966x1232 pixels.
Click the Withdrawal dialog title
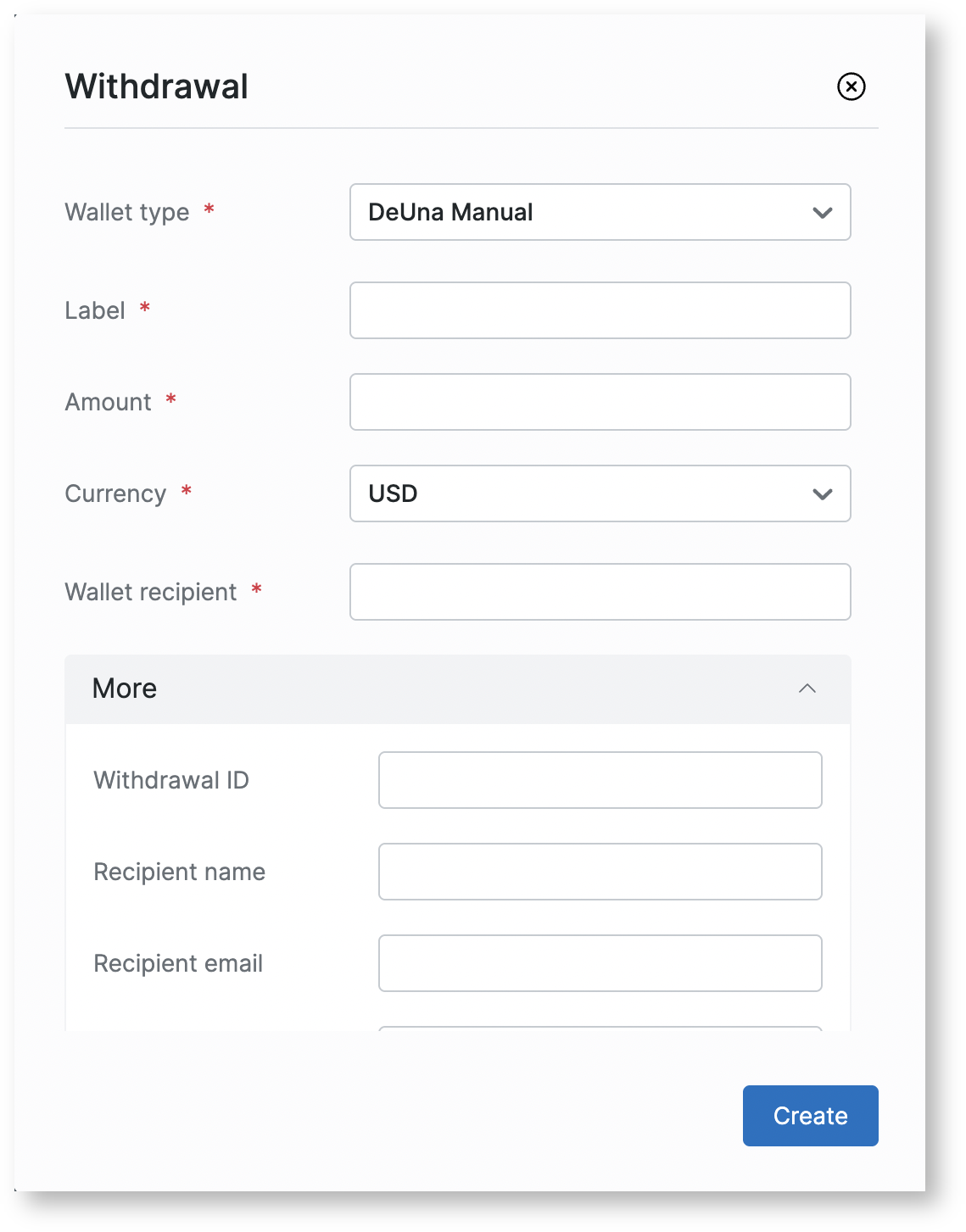pyautogui.click(x=157, y=86)
